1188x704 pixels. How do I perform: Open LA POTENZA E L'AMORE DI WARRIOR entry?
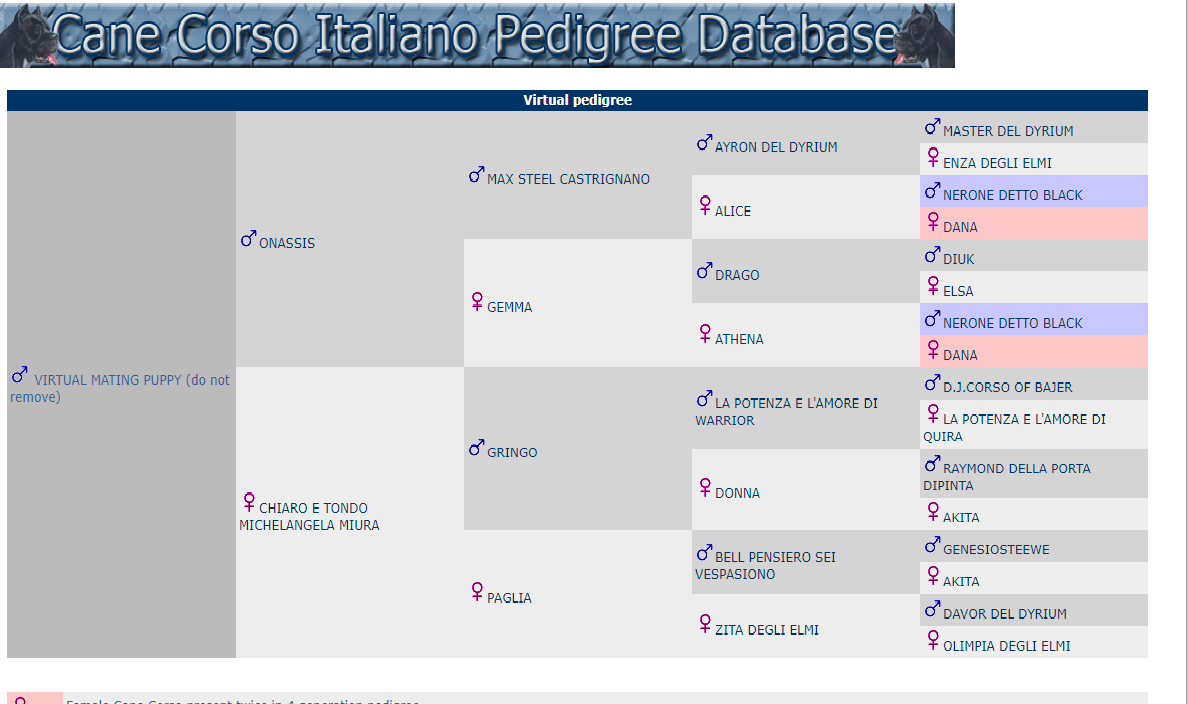point(786,412)
